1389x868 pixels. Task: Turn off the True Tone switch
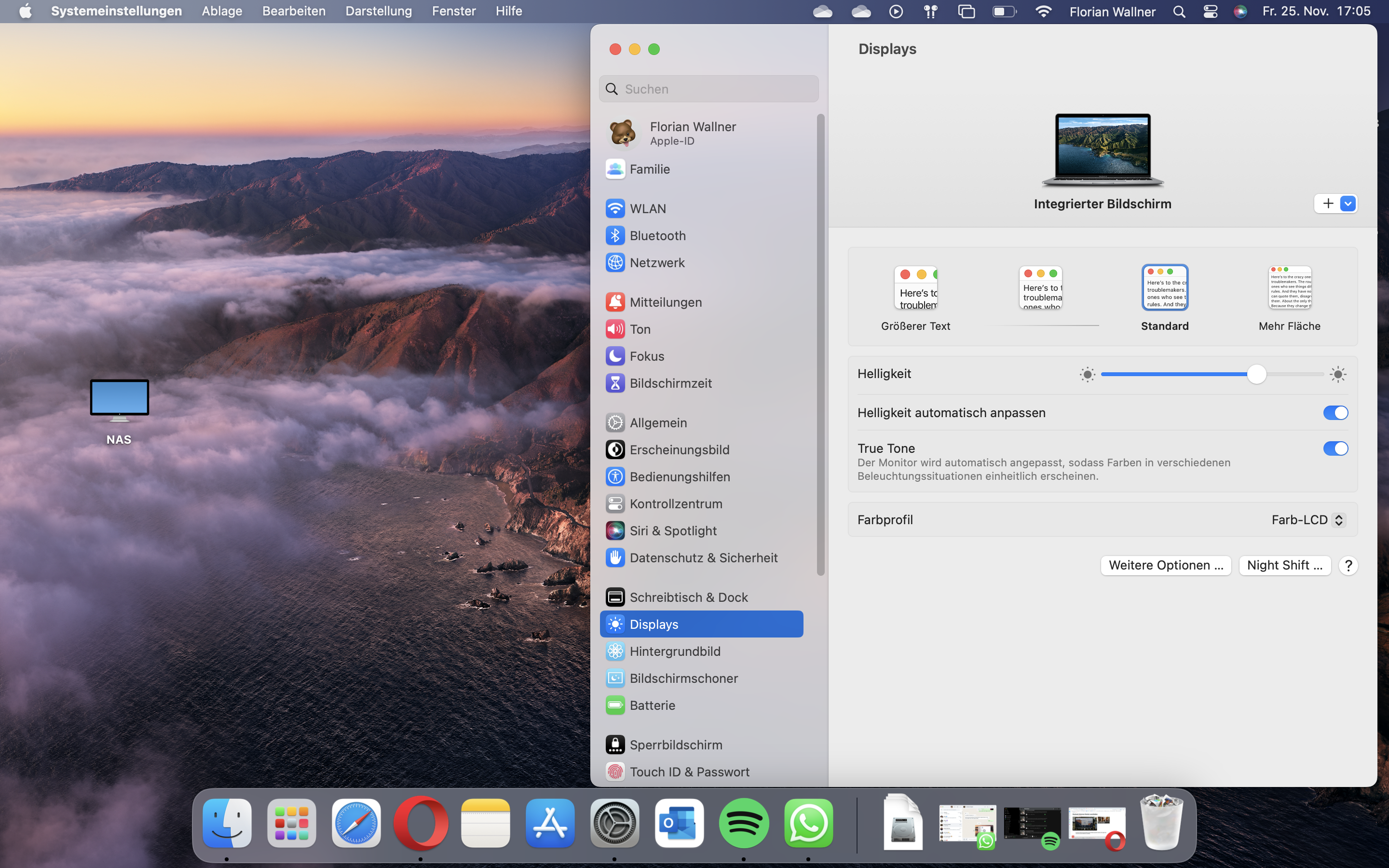click(x=1335, y=448)
